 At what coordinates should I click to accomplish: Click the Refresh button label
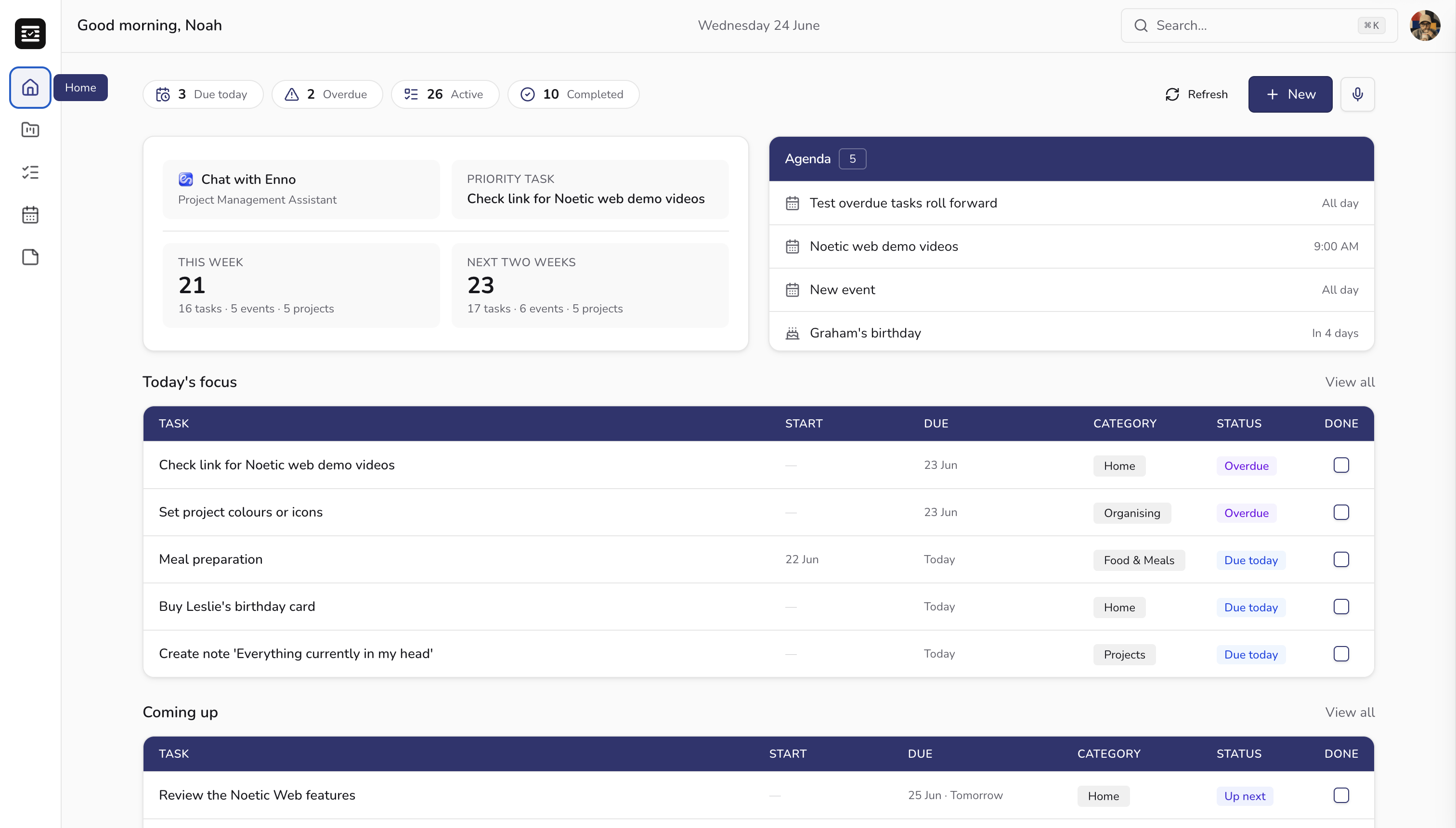pyautogui.click(x=1208, y=94)
